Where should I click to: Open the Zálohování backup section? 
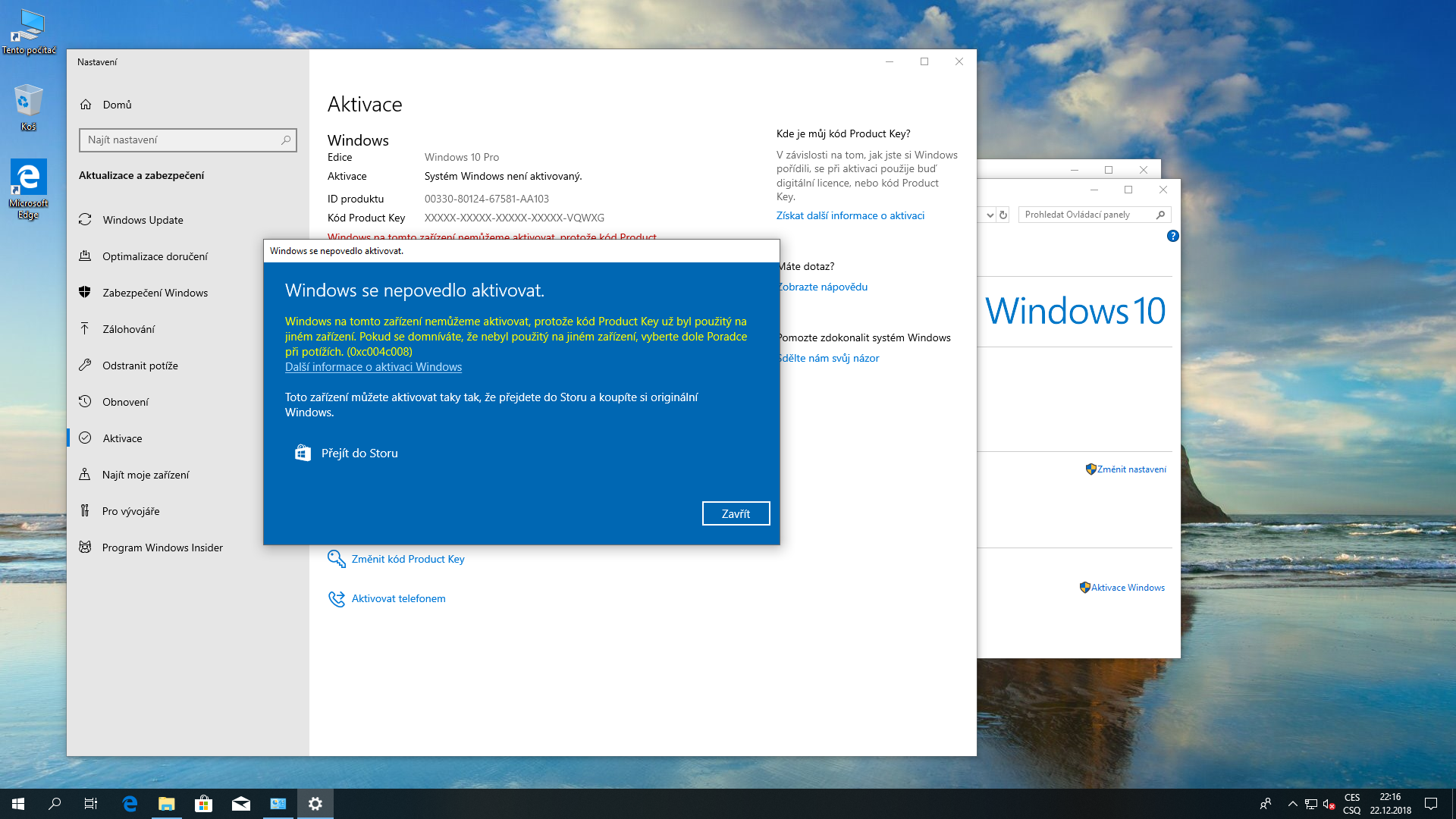(x=128, y=329)
